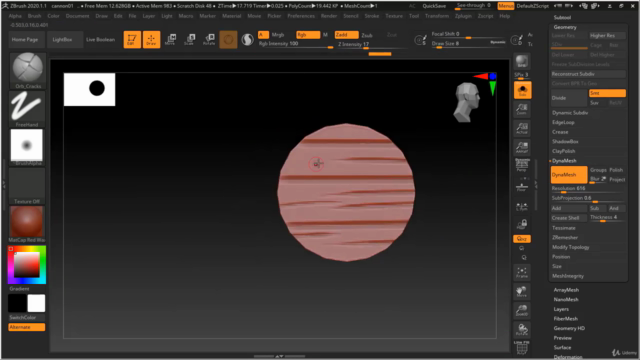
Task: Click the head-shaped camera view orientation model
Action: [467, 102]
